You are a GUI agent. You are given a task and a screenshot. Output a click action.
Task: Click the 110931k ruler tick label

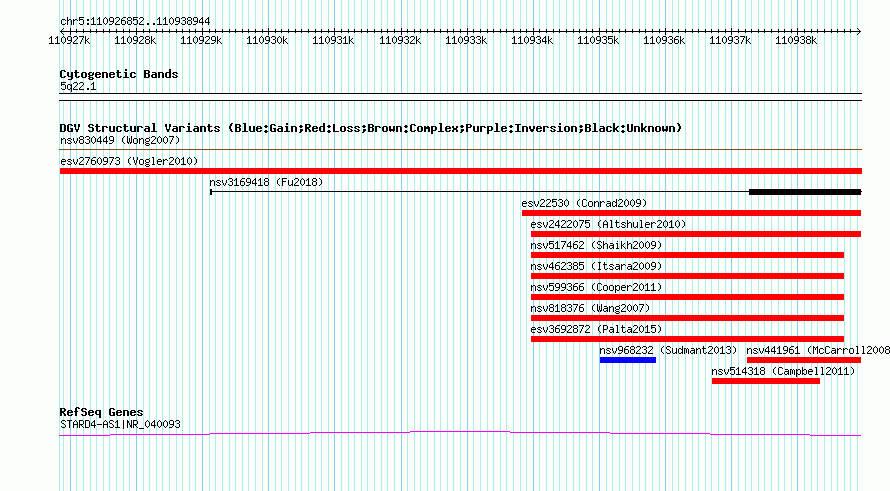[333, 40]
